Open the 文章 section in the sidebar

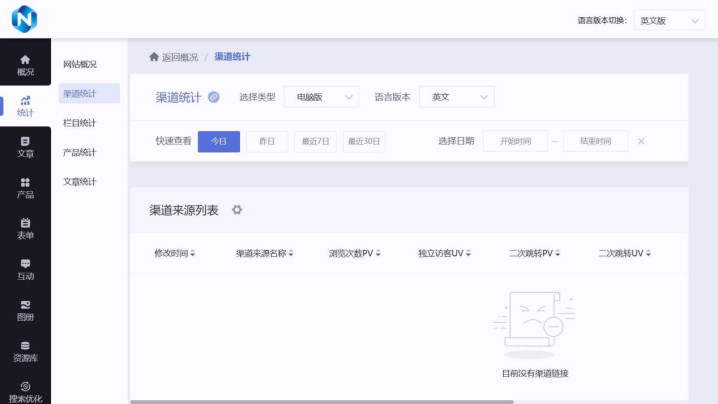point(25,147)
